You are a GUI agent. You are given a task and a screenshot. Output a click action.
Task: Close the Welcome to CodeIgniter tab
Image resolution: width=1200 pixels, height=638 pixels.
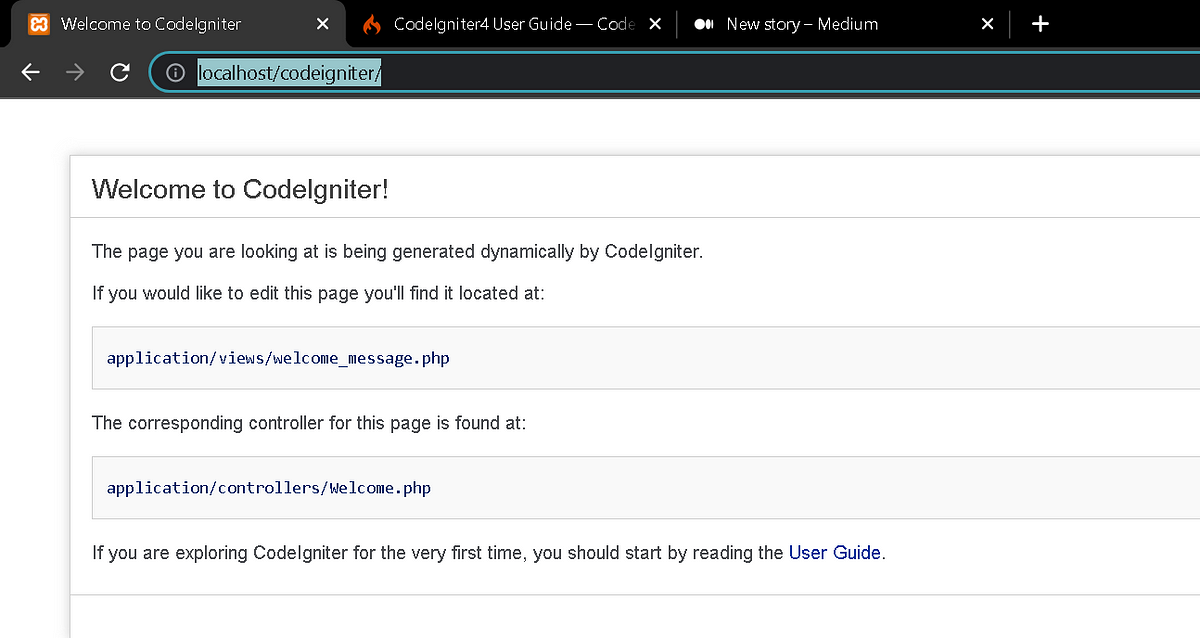point(322,24)
